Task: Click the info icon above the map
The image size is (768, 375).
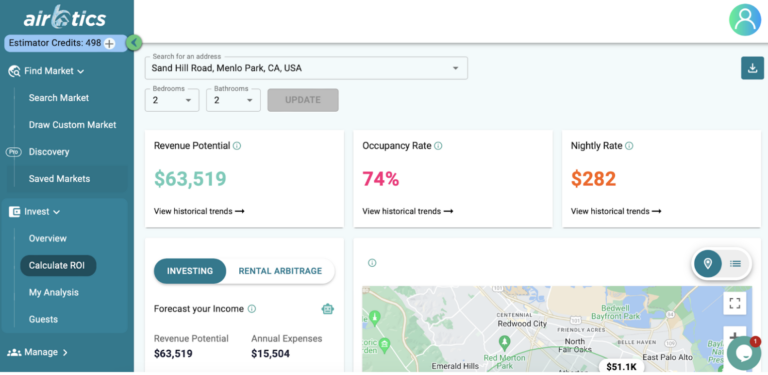Action: (x=372, y=263)
